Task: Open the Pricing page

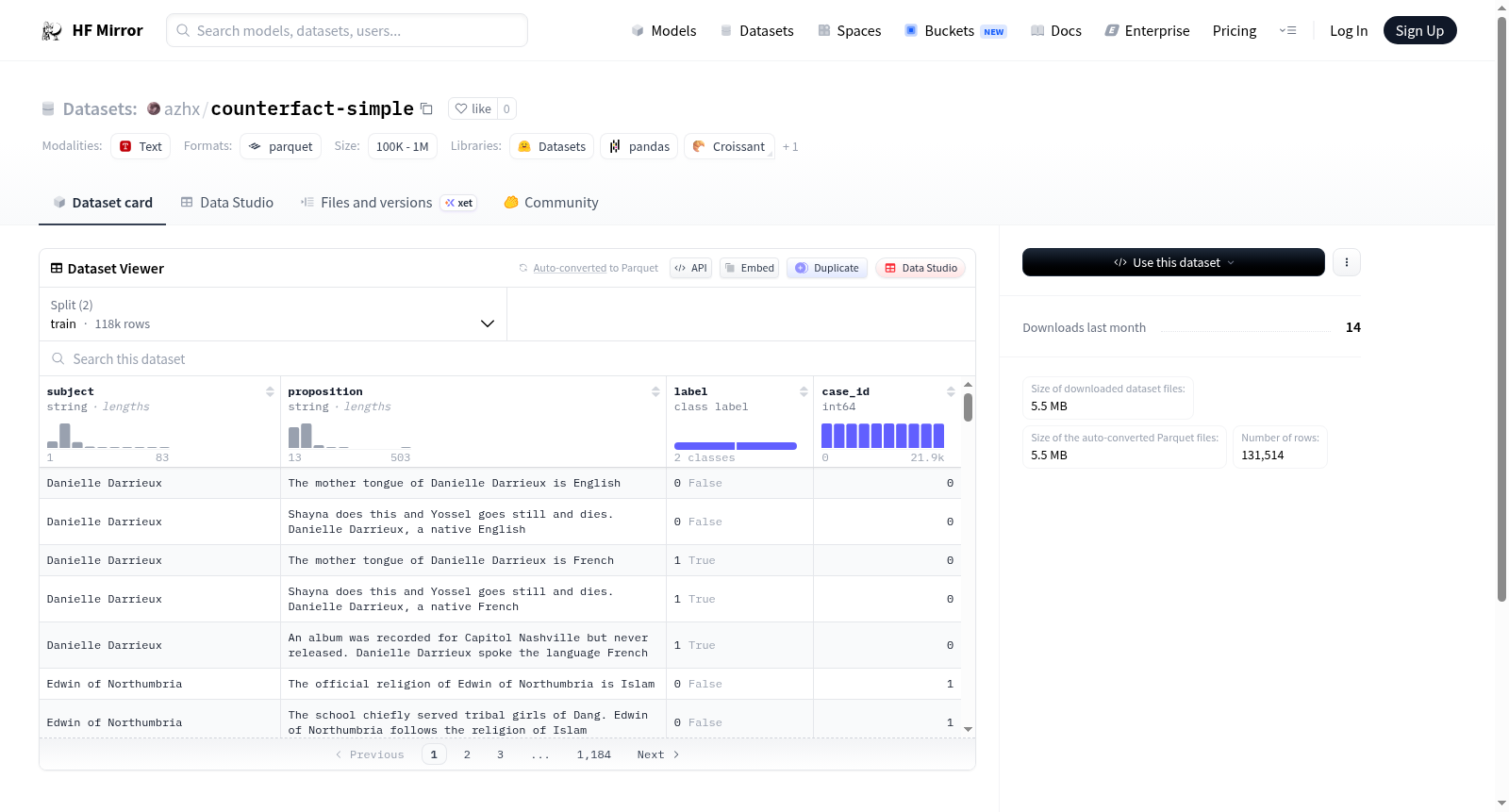Action: (1235, 31)
